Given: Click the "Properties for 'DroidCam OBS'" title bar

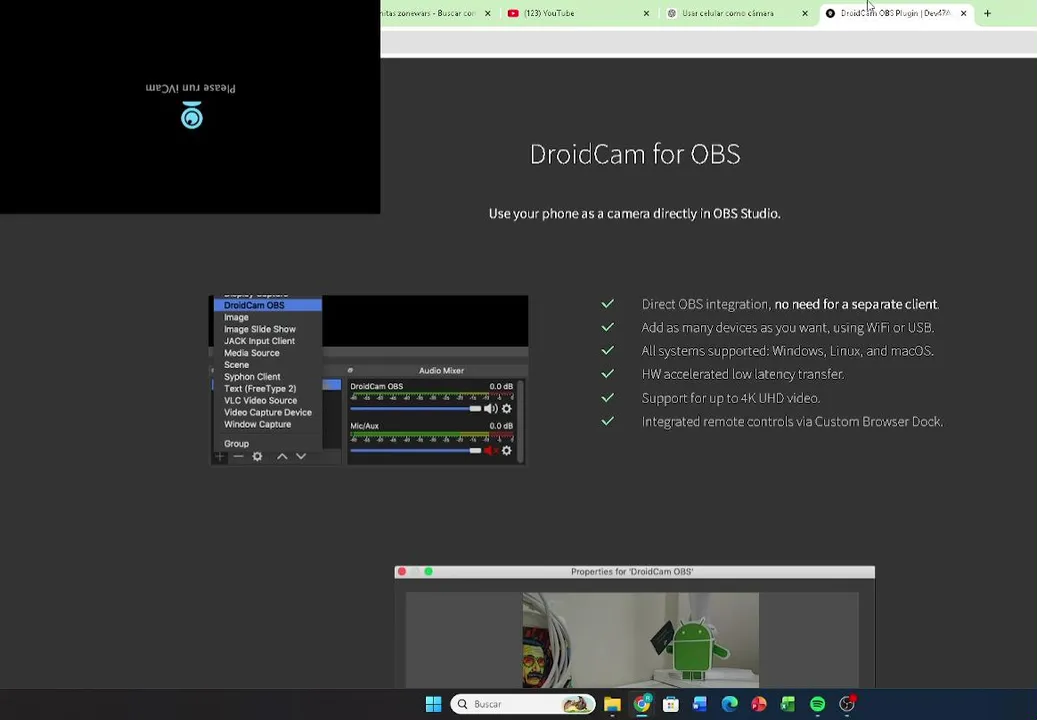Looking at the screenshot, I should [x=635, y=572].
